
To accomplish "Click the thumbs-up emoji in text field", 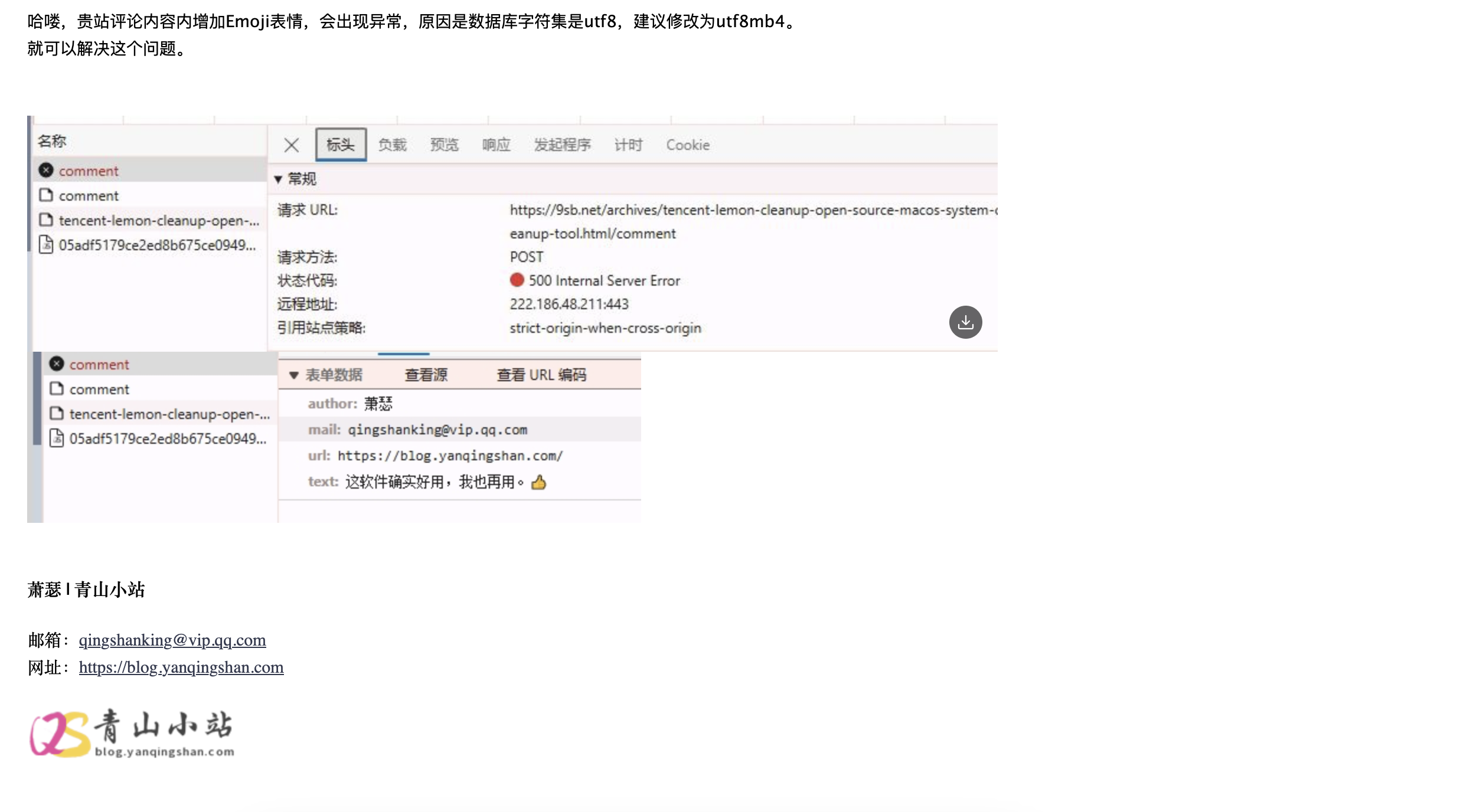I will coord(538,483).
